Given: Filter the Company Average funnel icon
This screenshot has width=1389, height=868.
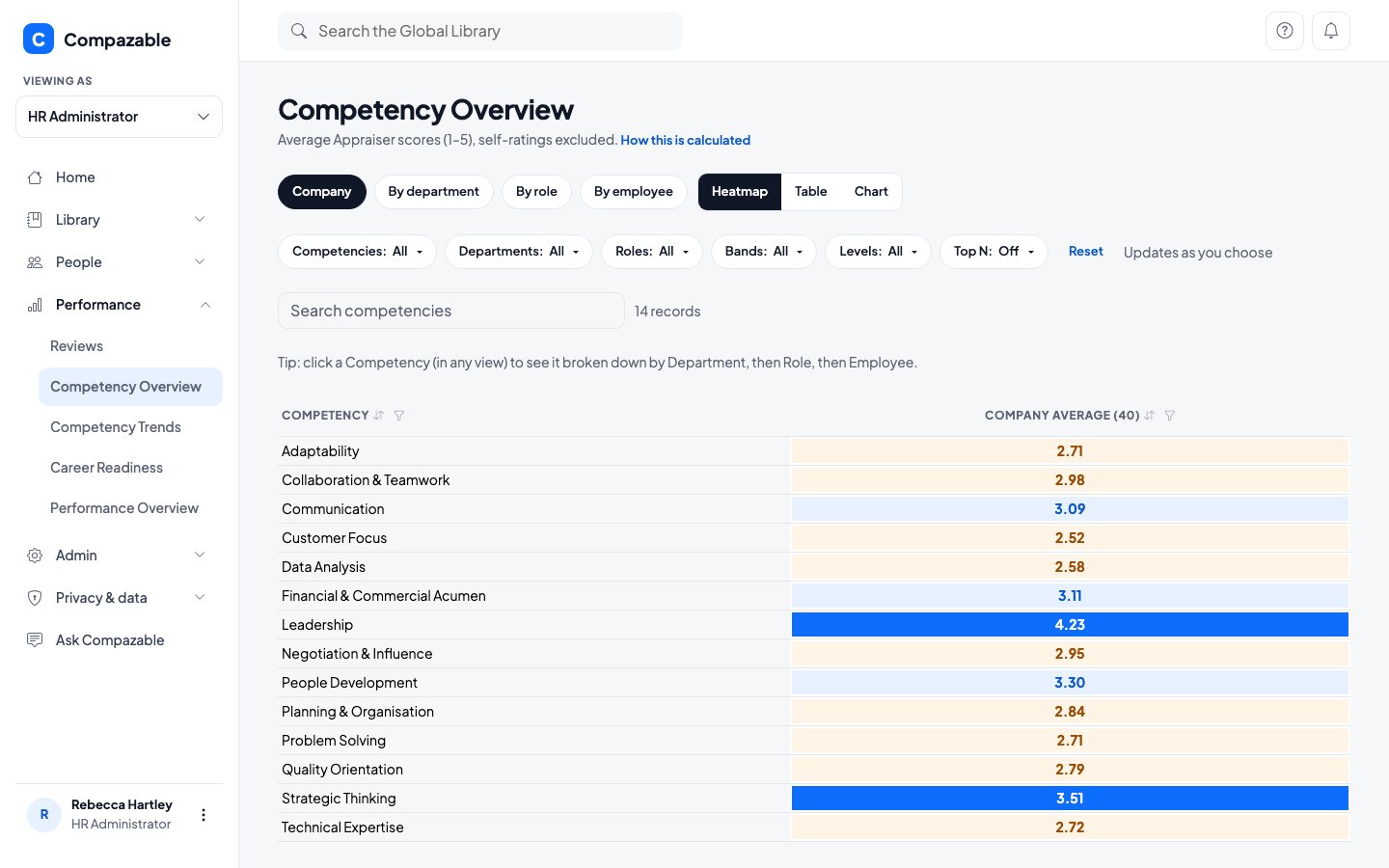Looking at the screenshot, I should pyautogui.click(x=1170, y=416).
